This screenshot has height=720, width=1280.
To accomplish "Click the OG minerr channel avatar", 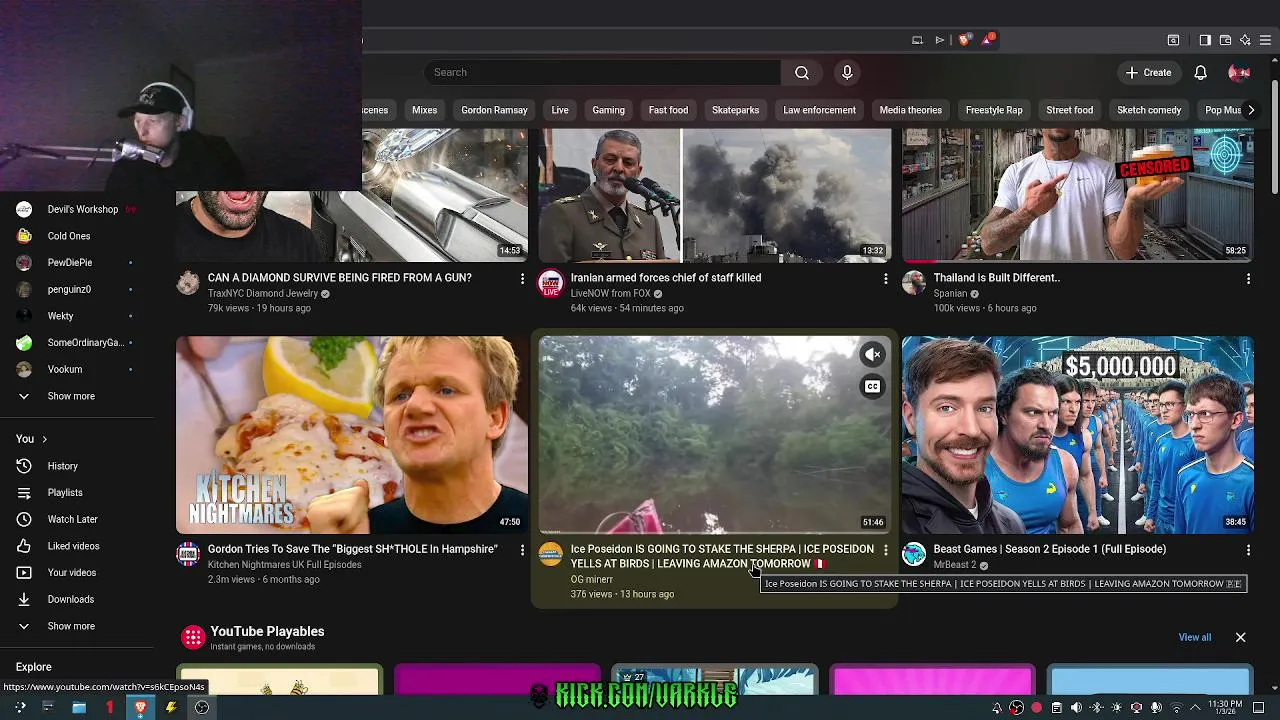I will point(551,555).
